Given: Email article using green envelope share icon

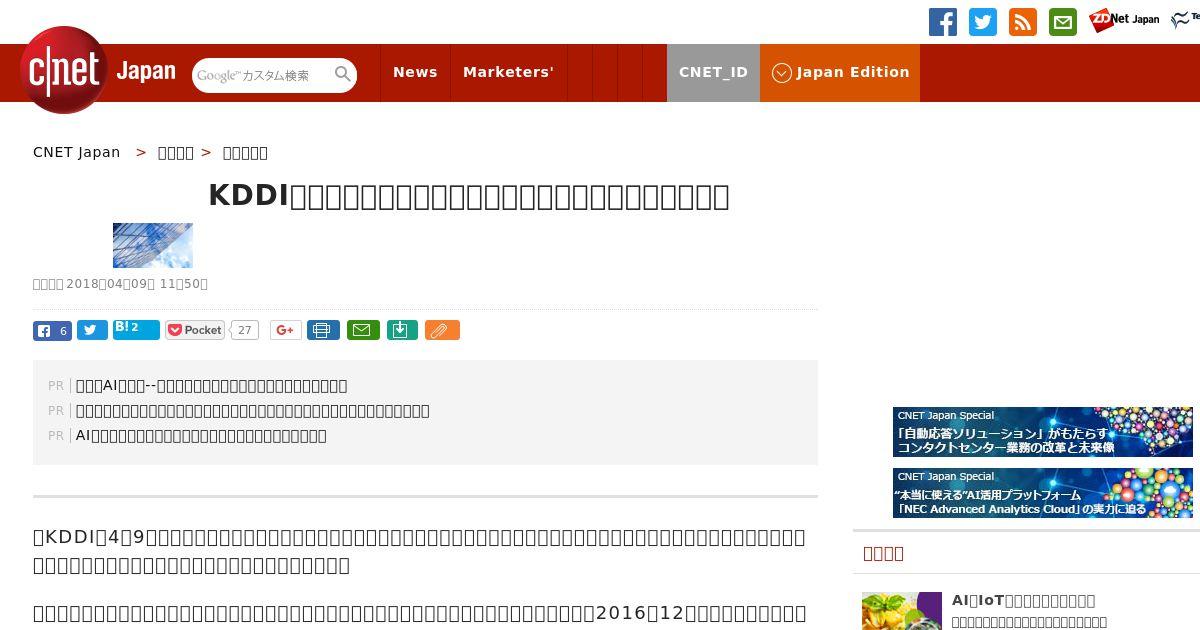Looking at the screenshot, I should tap(363, 330).
